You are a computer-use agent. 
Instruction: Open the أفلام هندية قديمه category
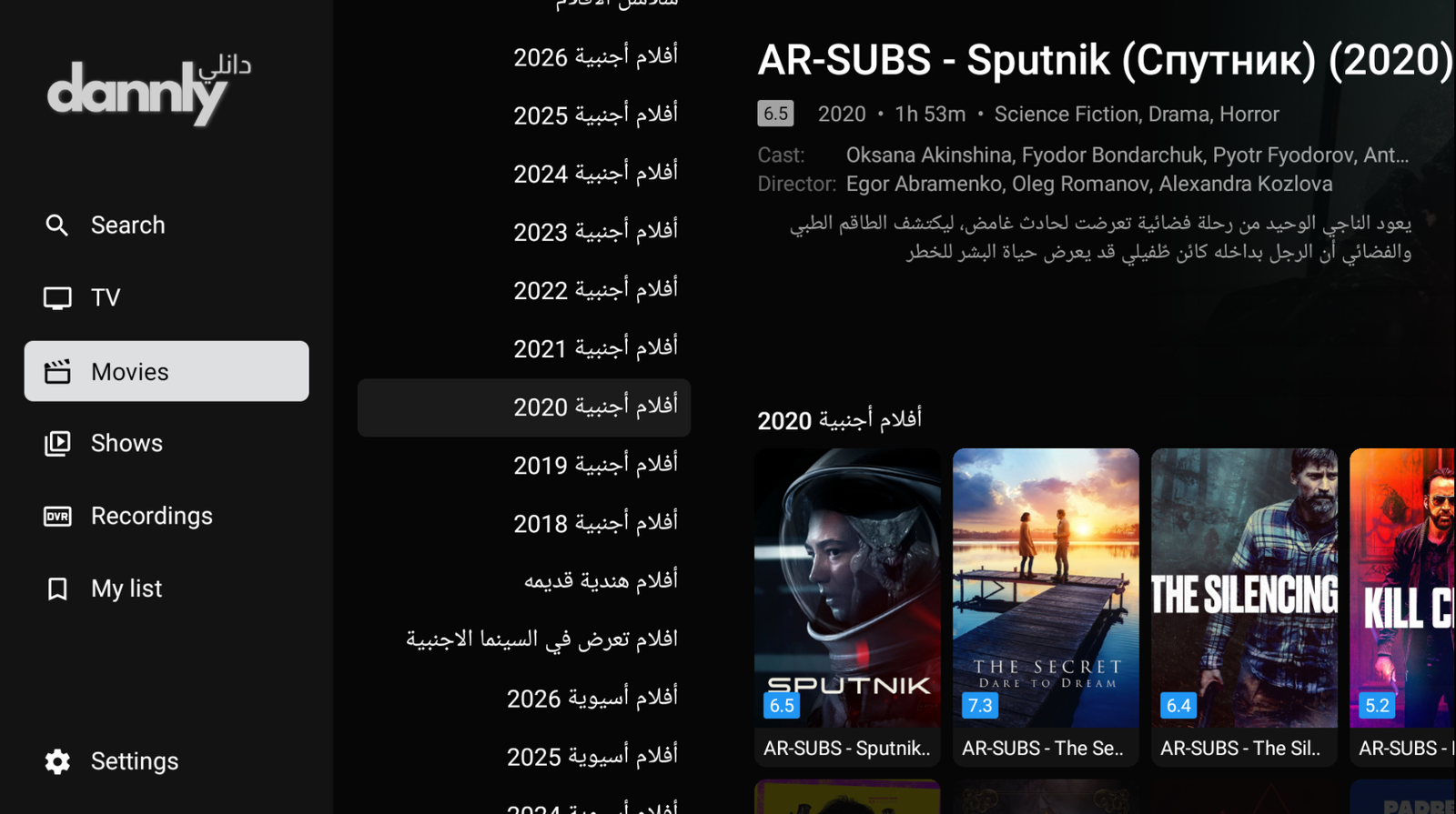[601, 581]
